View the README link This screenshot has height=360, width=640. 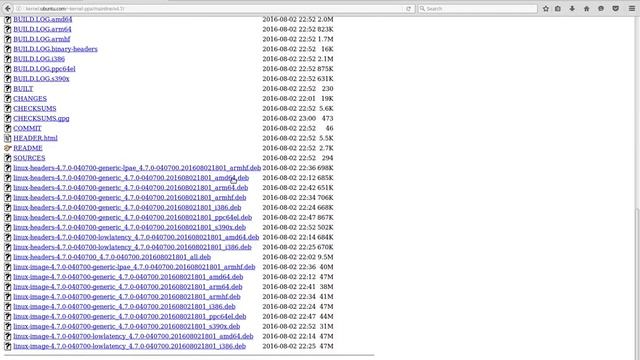click(x=28, y=148)
